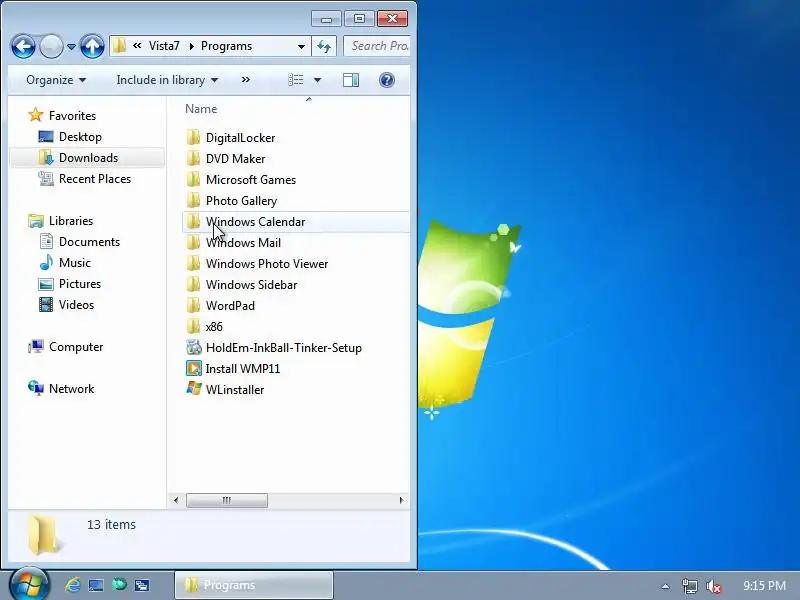Select Network in the navigation pane
The image size is (800, 600).
coord(71,389)
